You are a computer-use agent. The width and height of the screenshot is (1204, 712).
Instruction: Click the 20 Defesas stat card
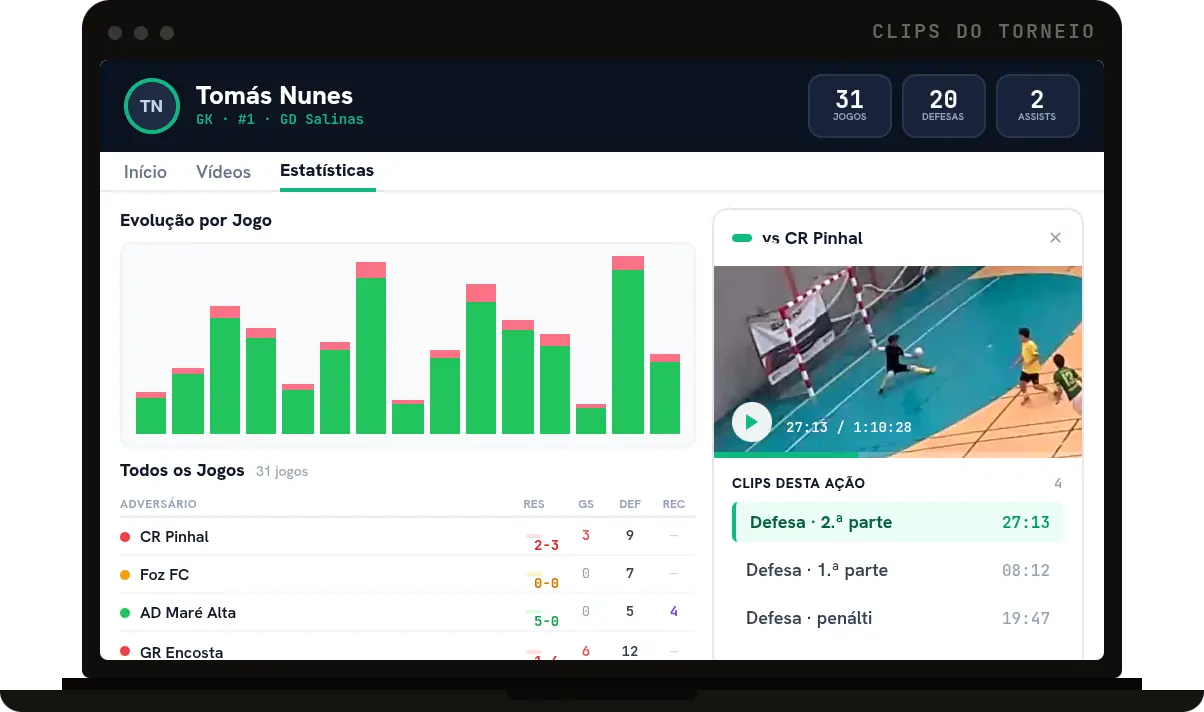(x=943, y=105)
